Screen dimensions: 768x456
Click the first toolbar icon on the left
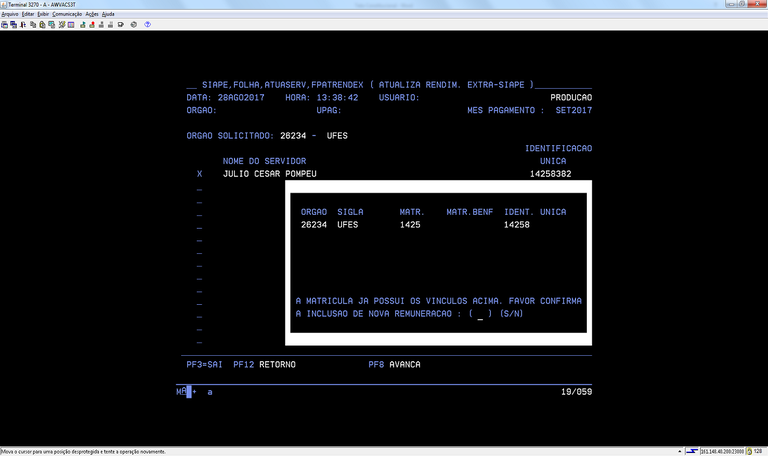coord(5,24)
